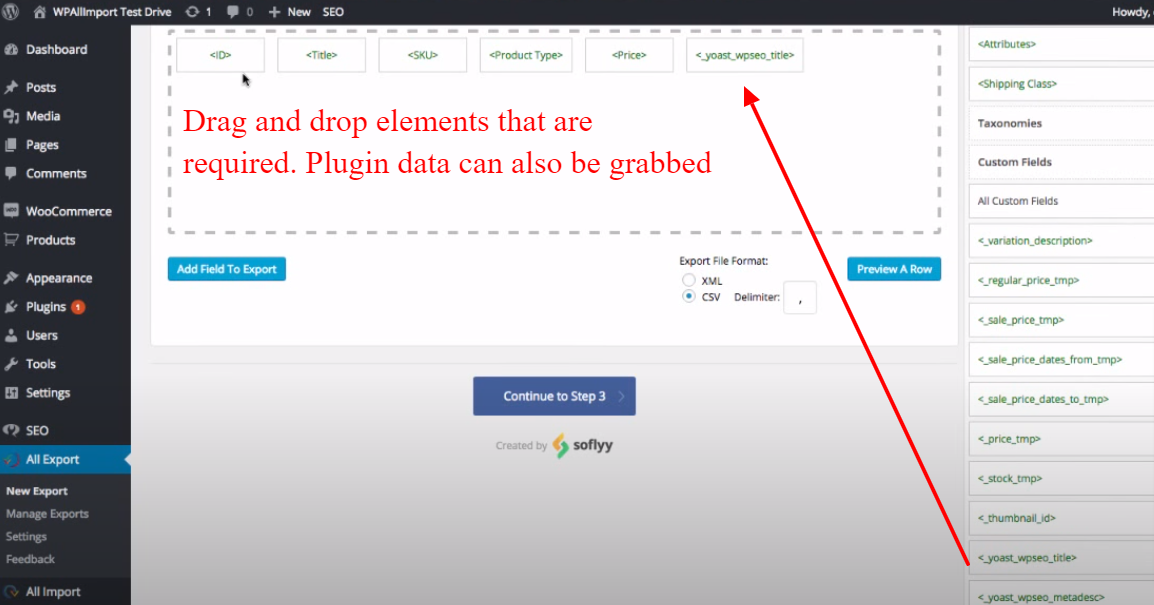This screenshot has height=605, width=1154.
Task: Click <_sale_price_tmp> element
Action: [1061, 320]
